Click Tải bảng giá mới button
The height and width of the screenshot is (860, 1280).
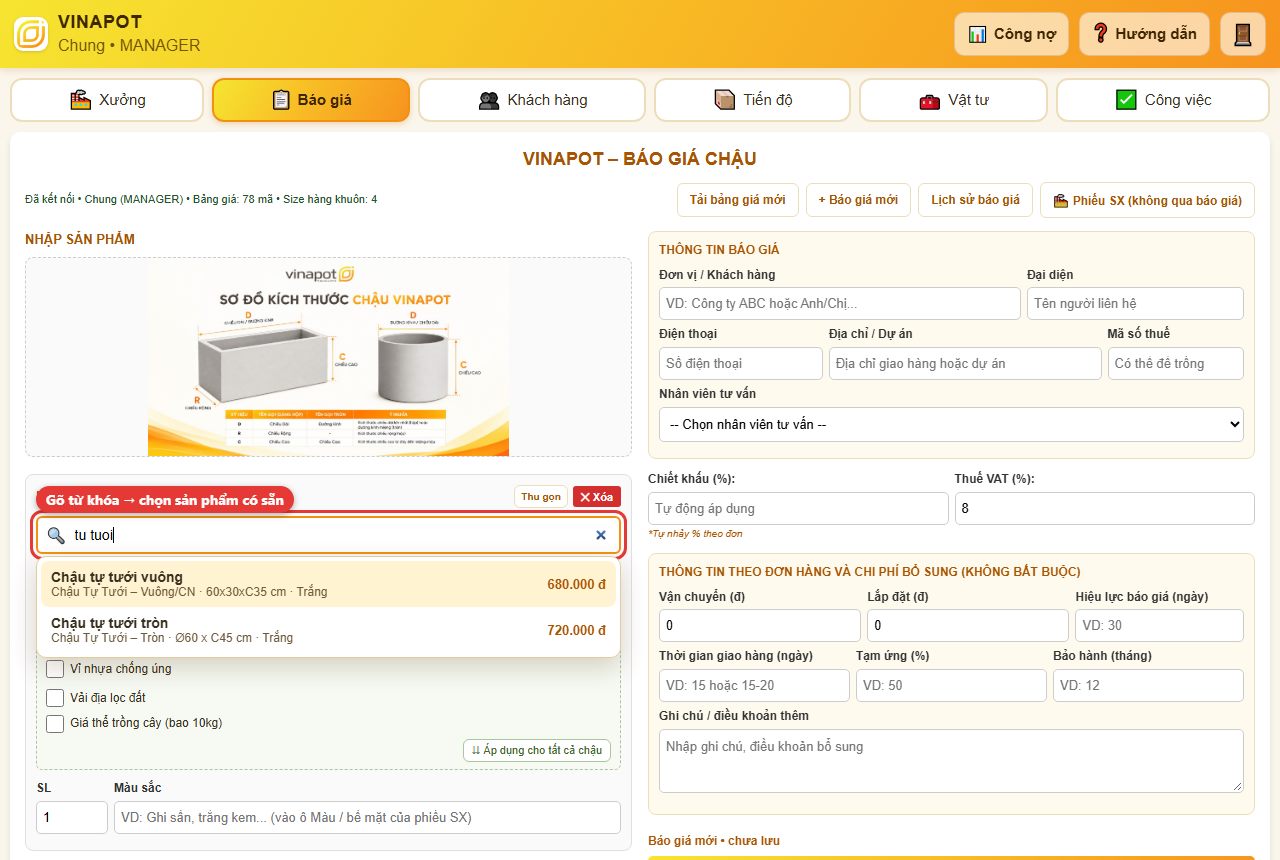pyautogui.click(x=738, y=200)
